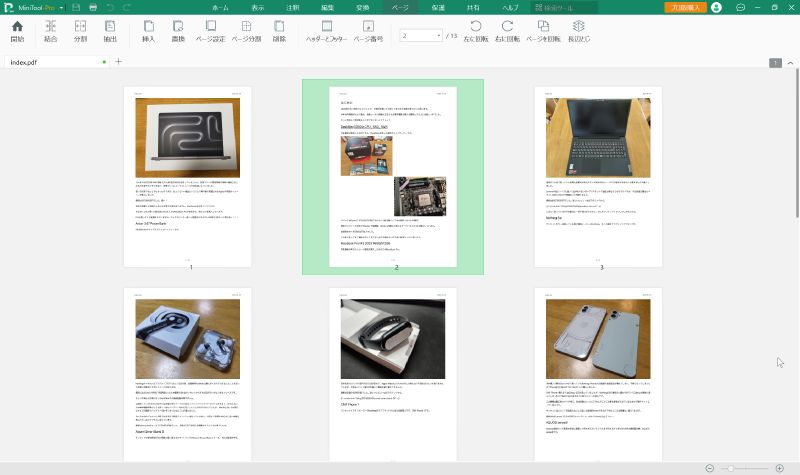Image resolution: width=800 pixels, height=475 pixels.
Task: Open the 注釈 menu tab
Action: [292, 8]
